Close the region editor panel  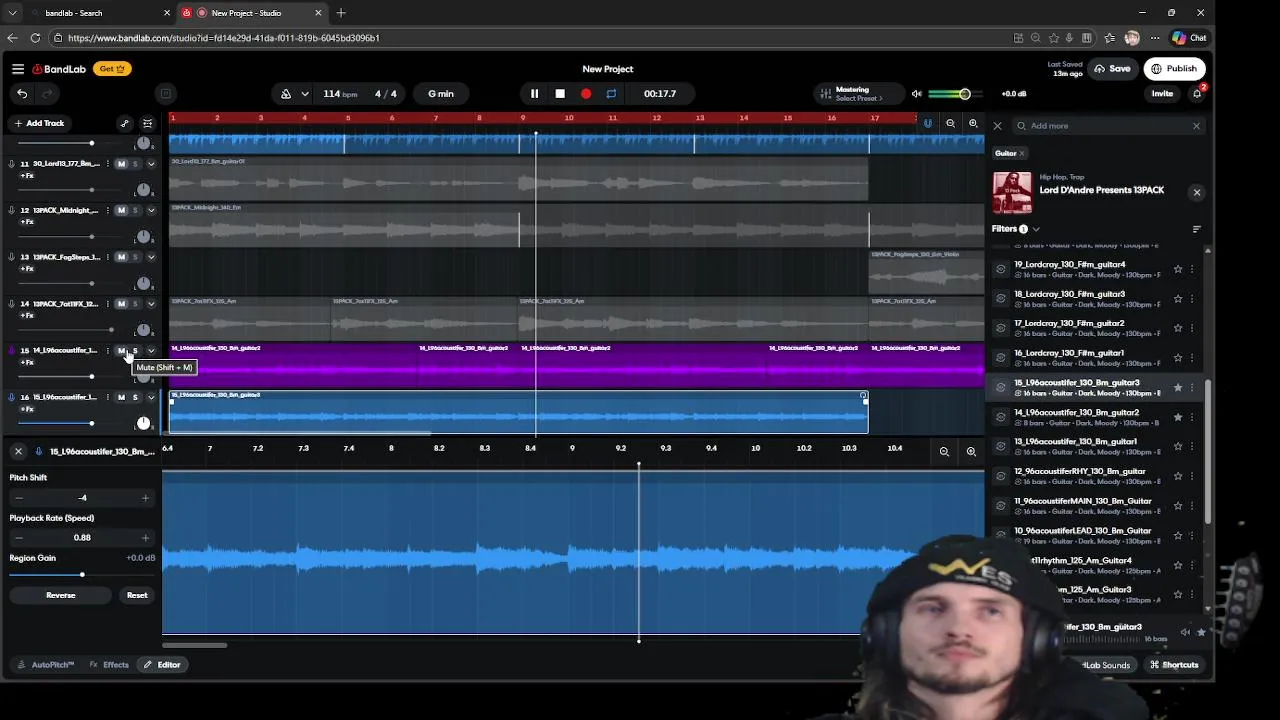click(x=18, y=452)
